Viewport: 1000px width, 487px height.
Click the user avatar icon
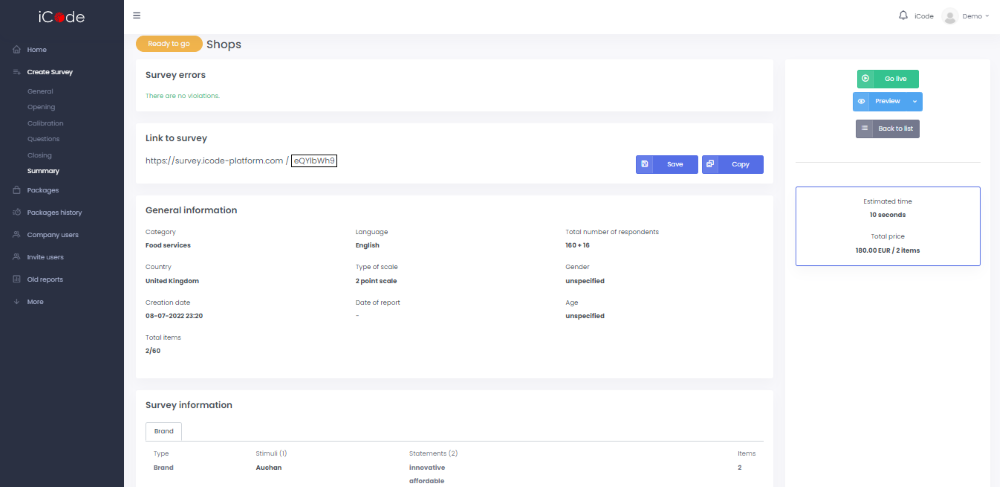(x=949, y=16)
